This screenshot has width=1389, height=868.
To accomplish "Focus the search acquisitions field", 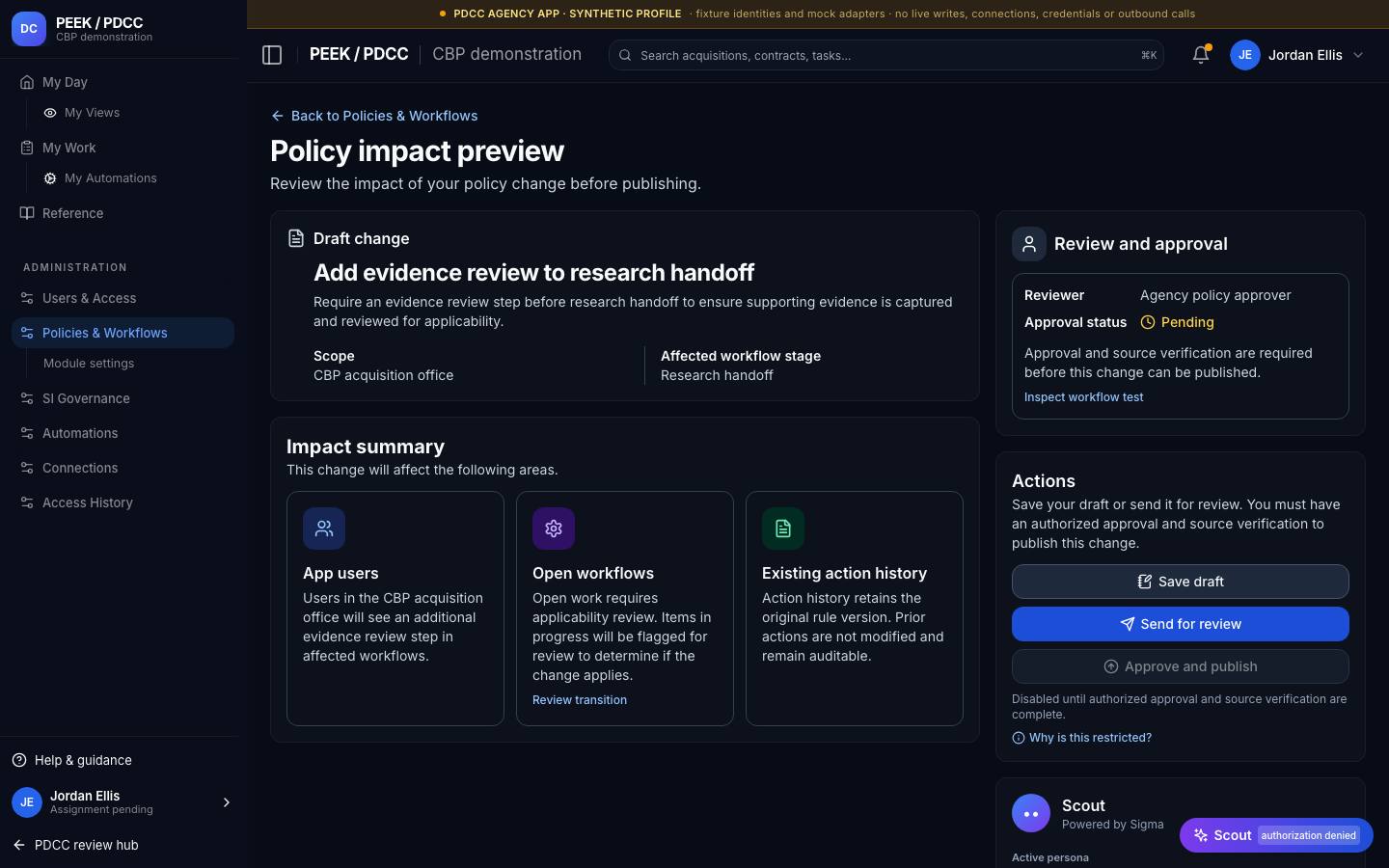I will [x=885, y=55].
